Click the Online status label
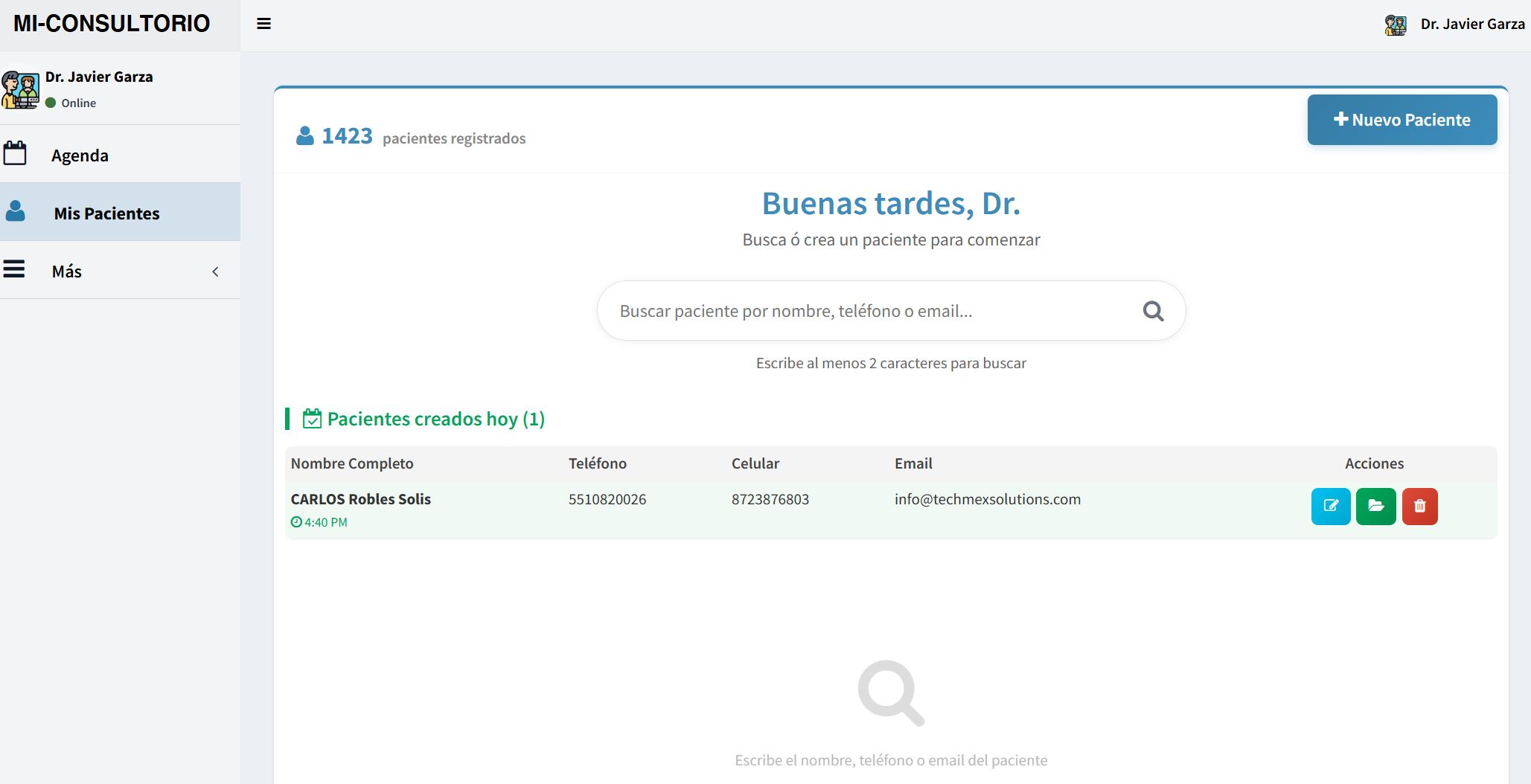Viewport: 1531px width, 784px height. 79,103
